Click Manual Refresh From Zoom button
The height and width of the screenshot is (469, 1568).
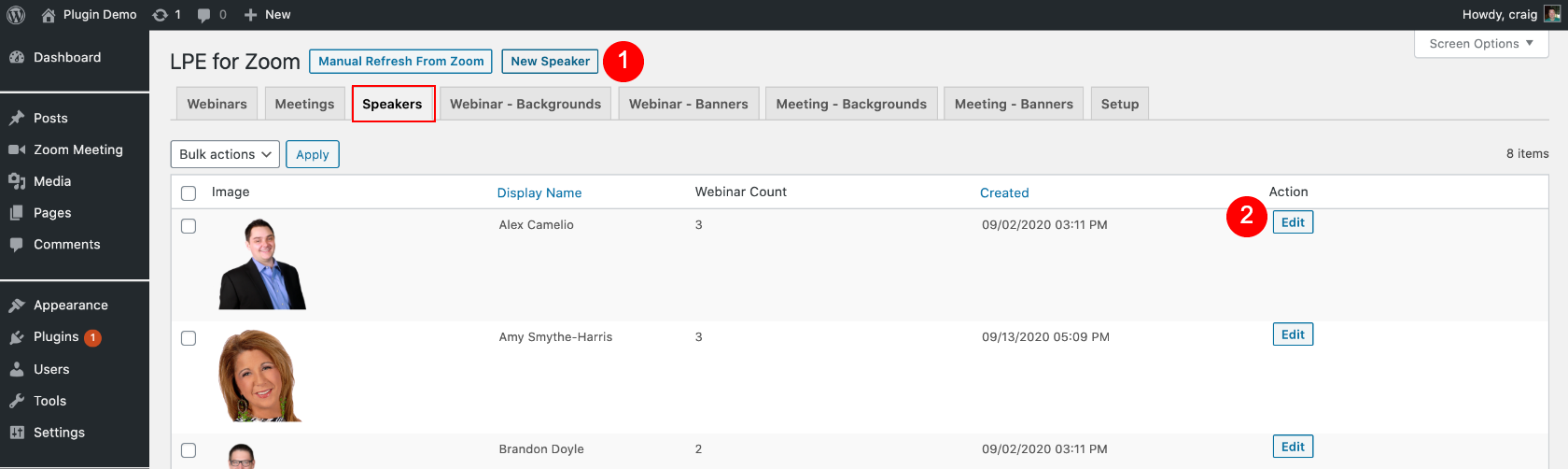click(400, 61)
